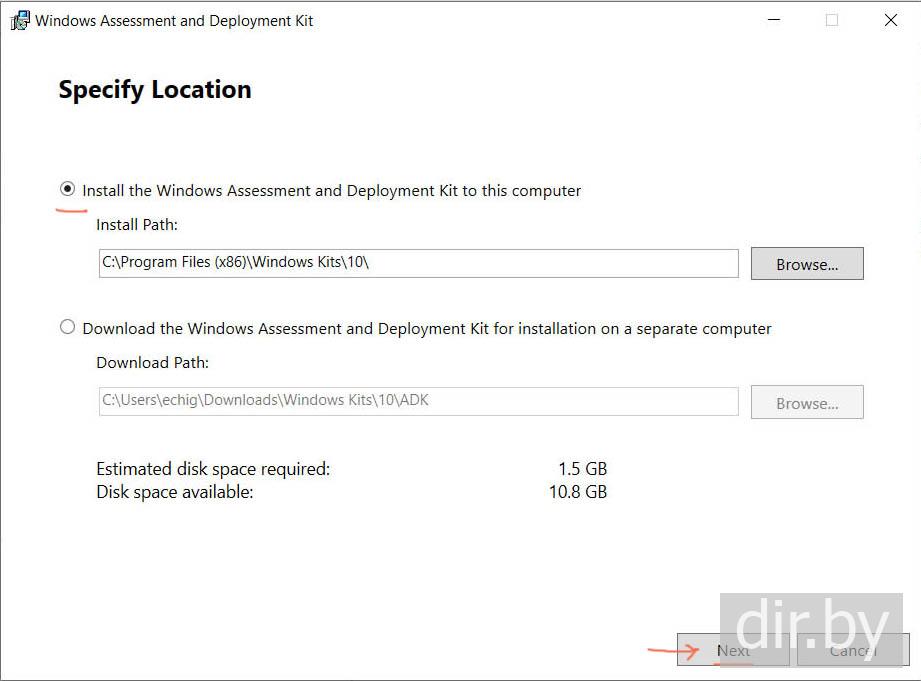The image size is (921, 681).
Task: Browse for a different install path
Action: (807, 264)
